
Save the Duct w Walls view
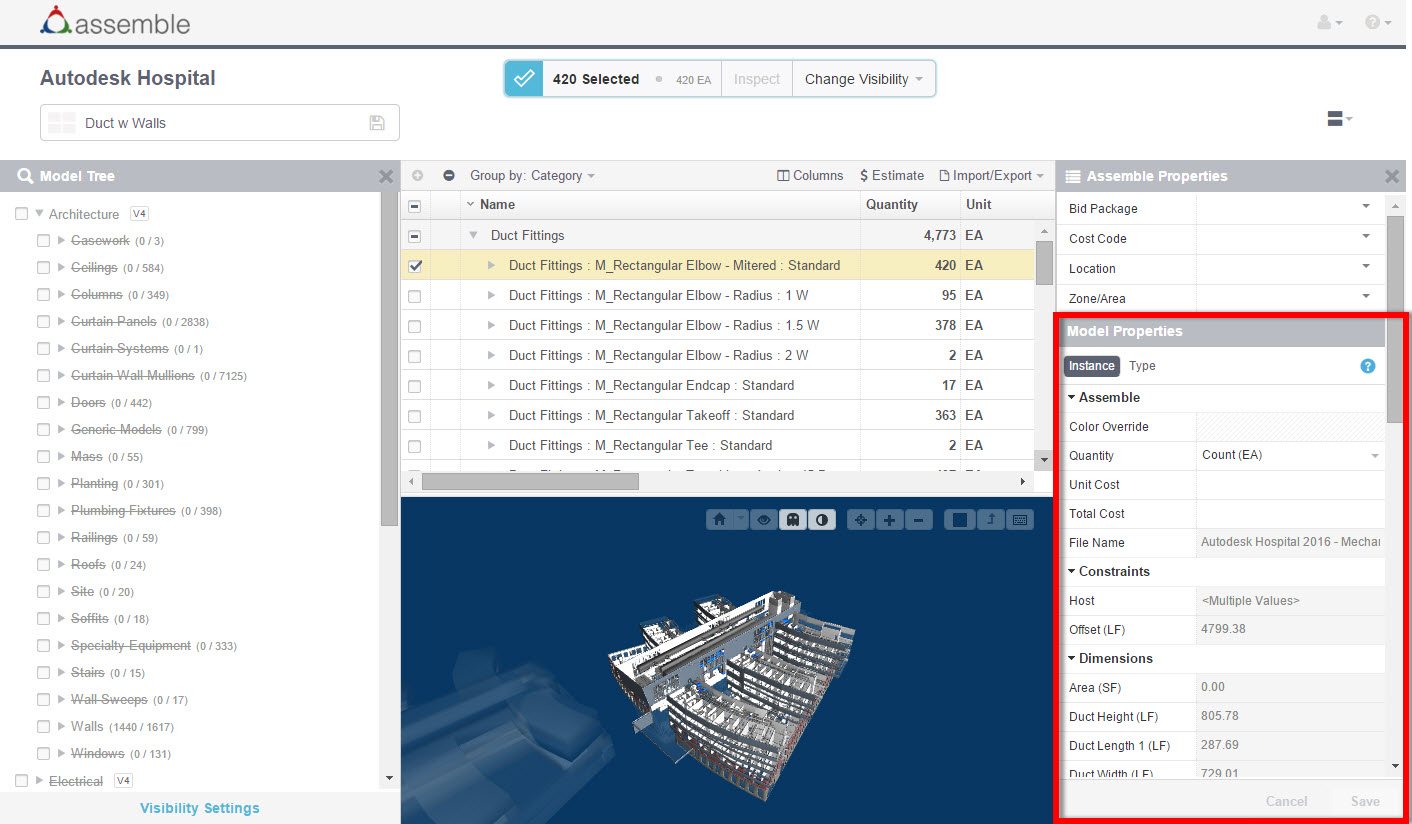(x=377, y=123)
